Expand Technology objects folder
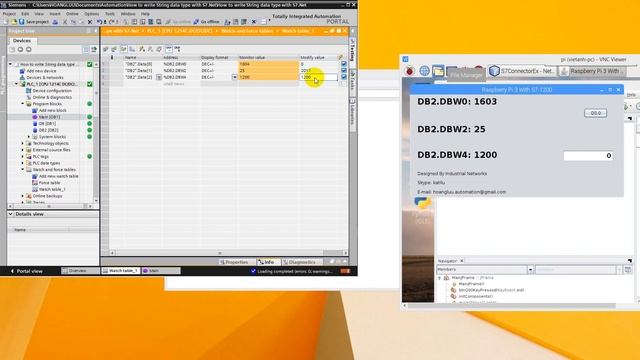Screen dimensions: 640x360 pyautogui.click(x=23, y=143)
